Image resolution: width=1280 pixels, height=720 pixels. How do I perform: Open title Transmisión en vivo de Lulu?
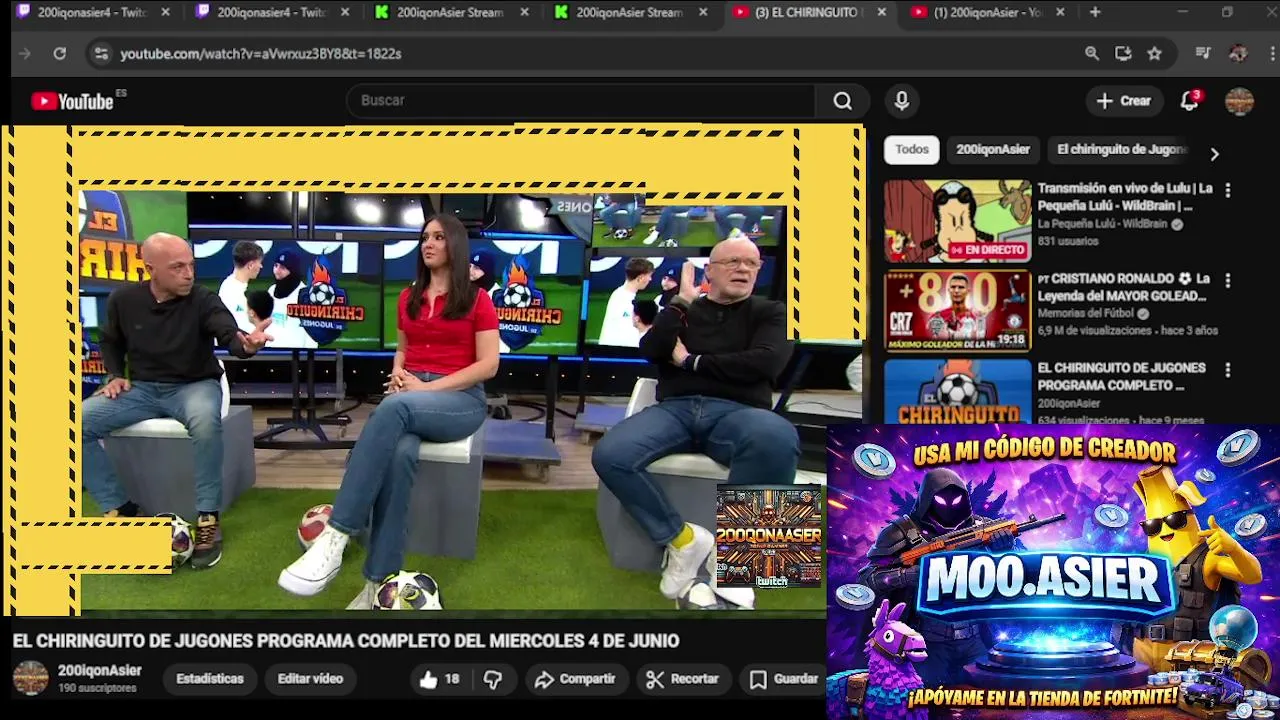(x=1125, y=197)
